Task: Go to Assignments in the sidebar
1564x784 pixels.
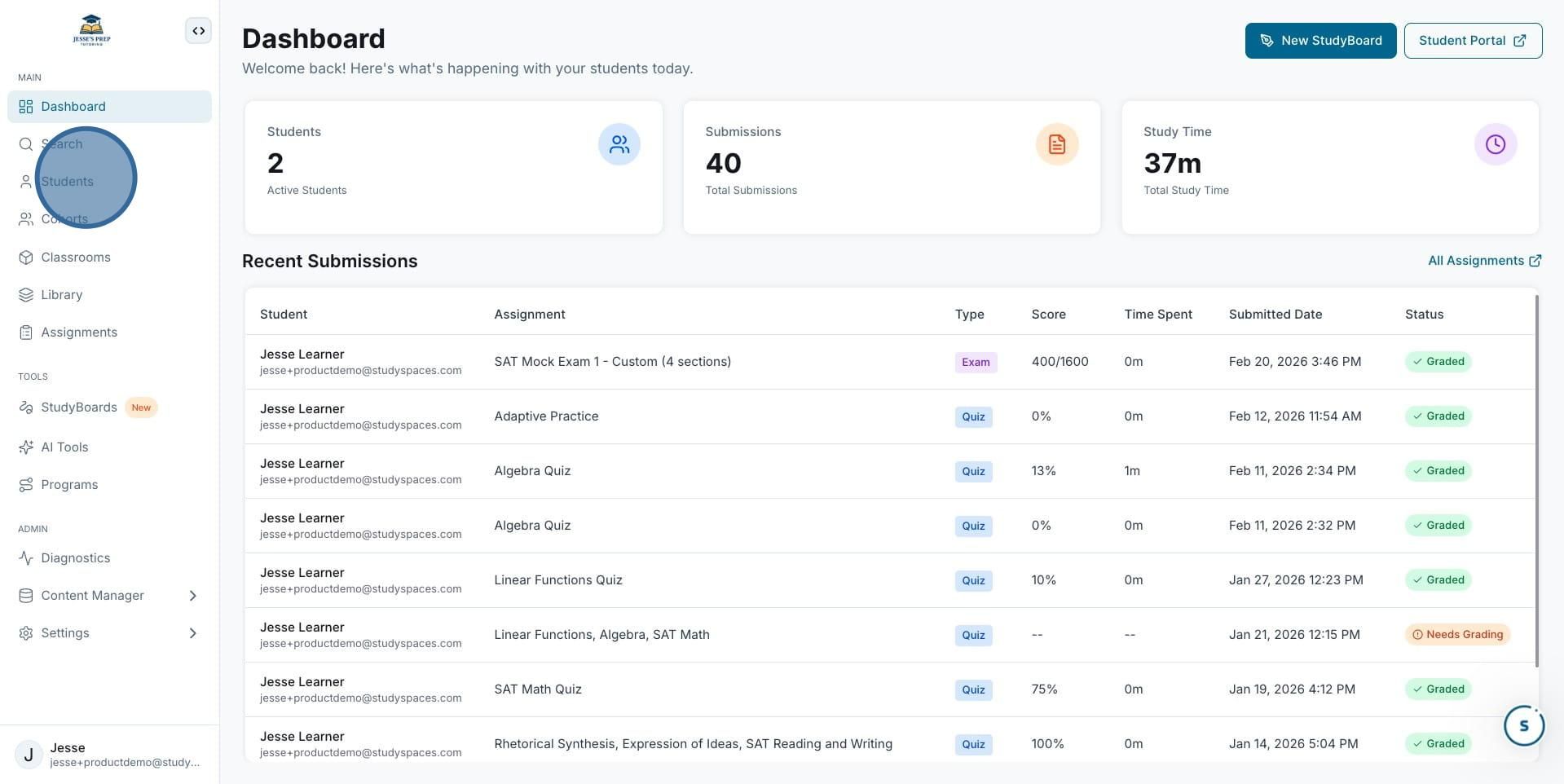Action: pyautogui.click(x=109, y=333)
